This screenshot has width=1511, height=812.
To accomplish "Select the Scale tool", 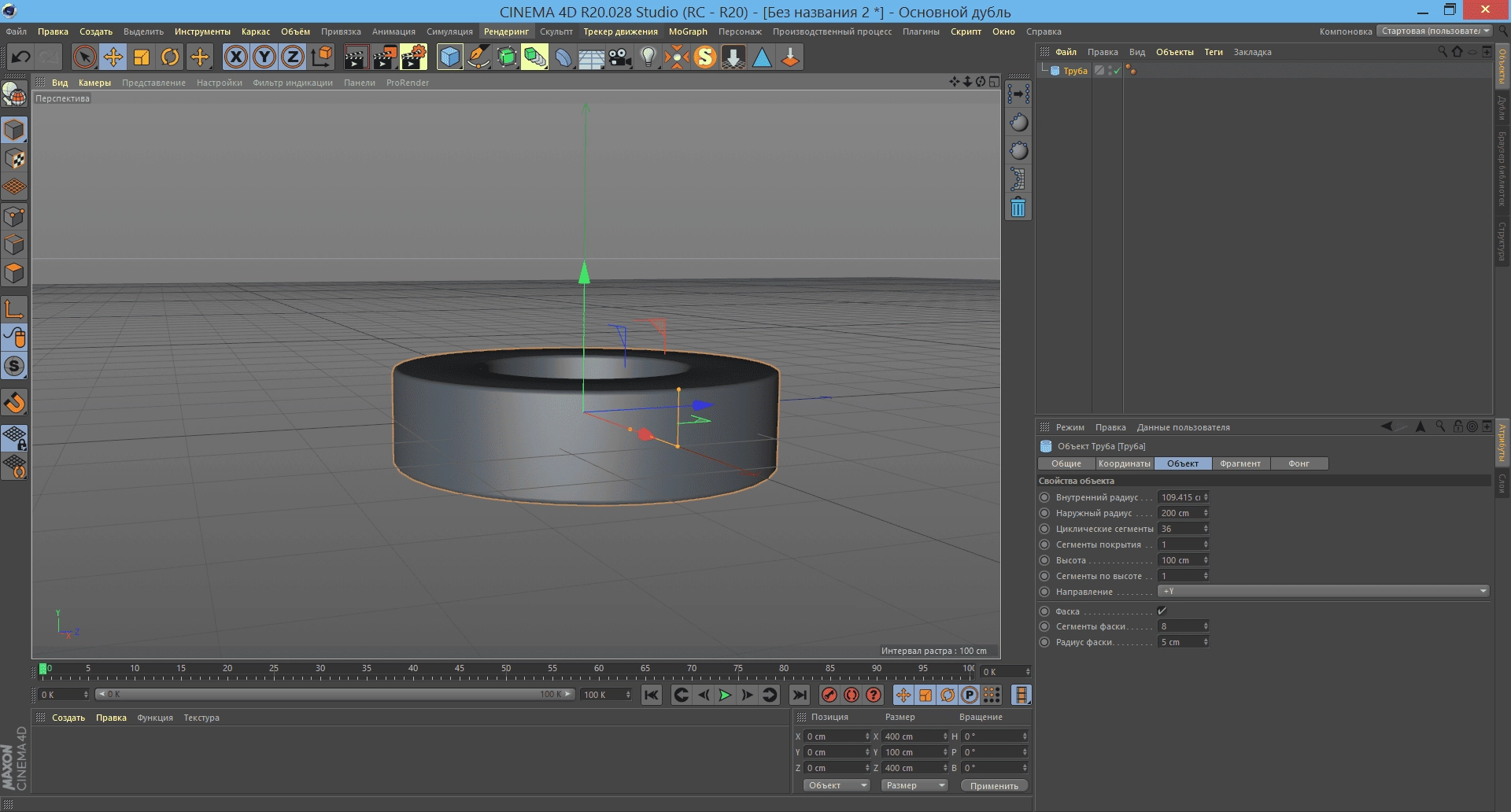I will (x=142, y=57).
